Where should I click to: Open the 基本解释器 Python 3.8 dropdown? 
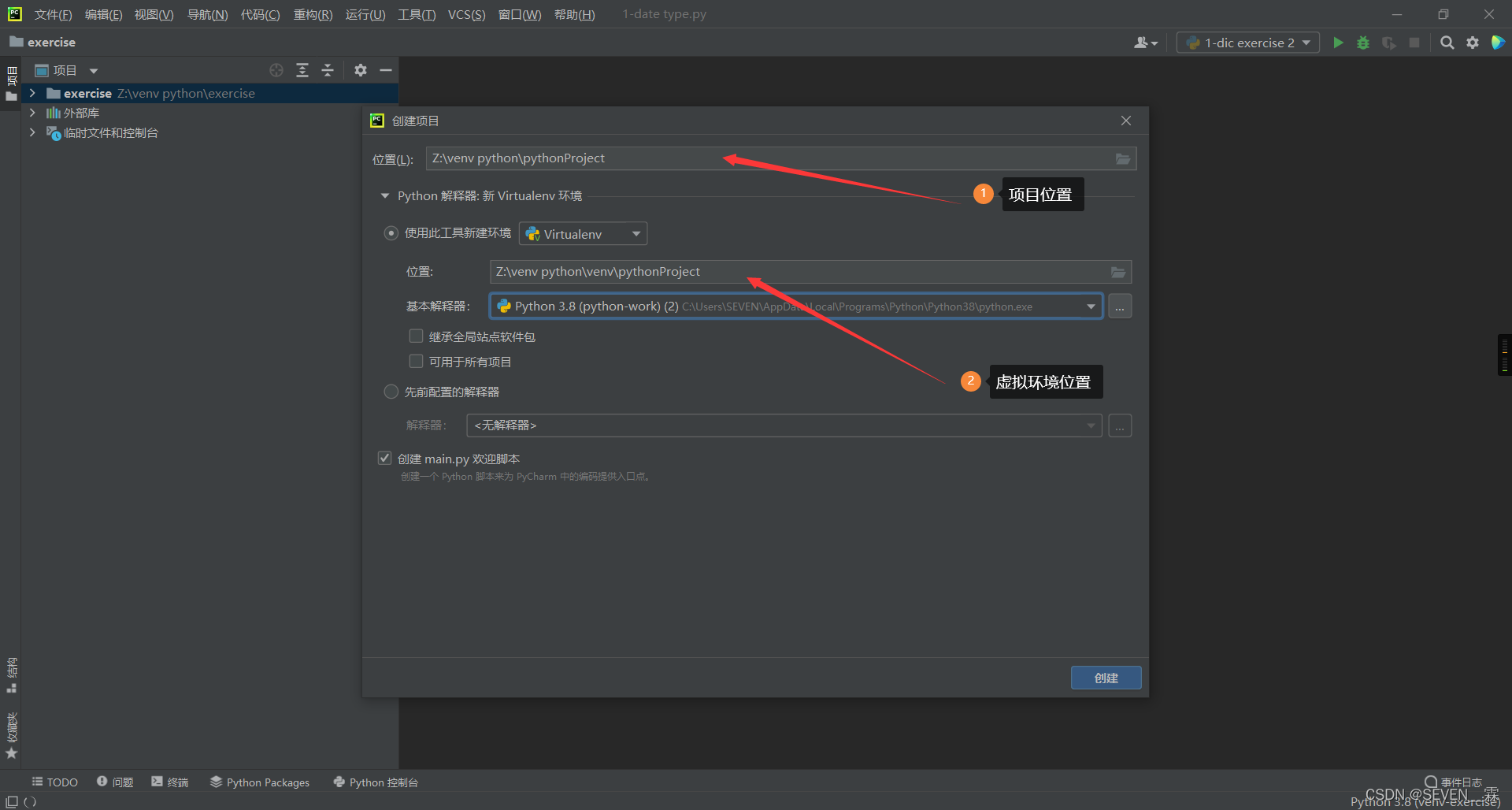click(x=795, y=306)
